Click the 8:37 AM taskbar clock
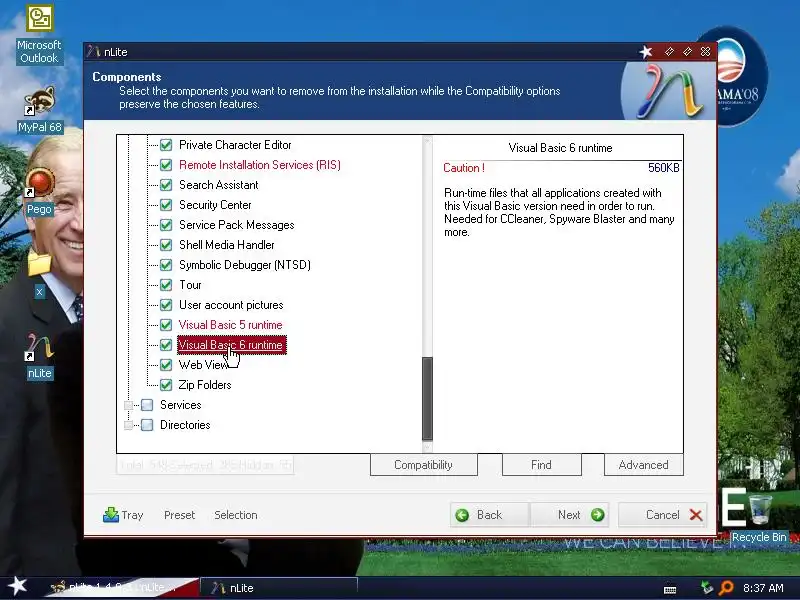 pyautogui.click(x=763, y=588)
